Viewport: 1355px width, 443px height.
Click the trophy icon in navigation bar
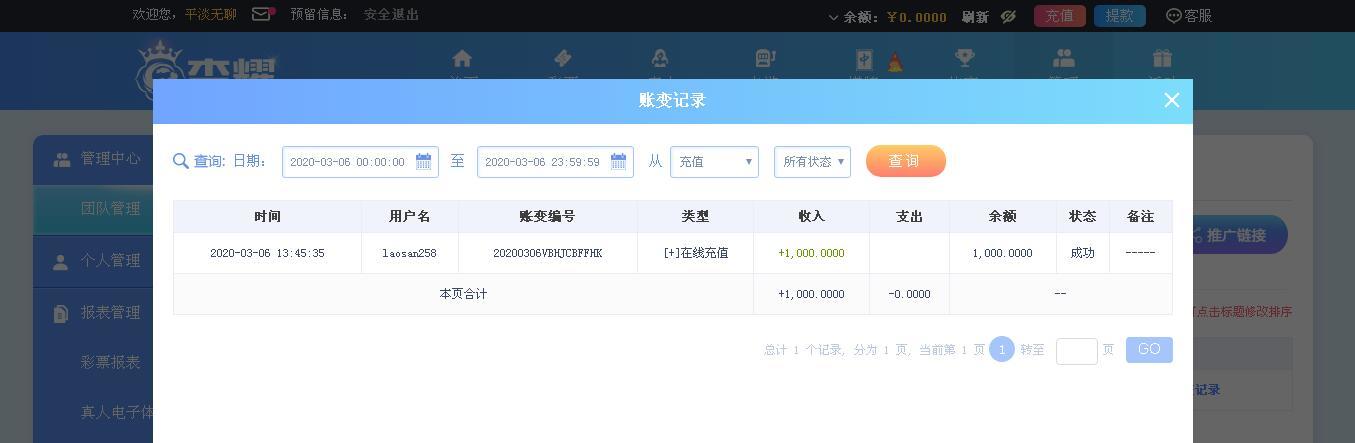pos(964,58)
